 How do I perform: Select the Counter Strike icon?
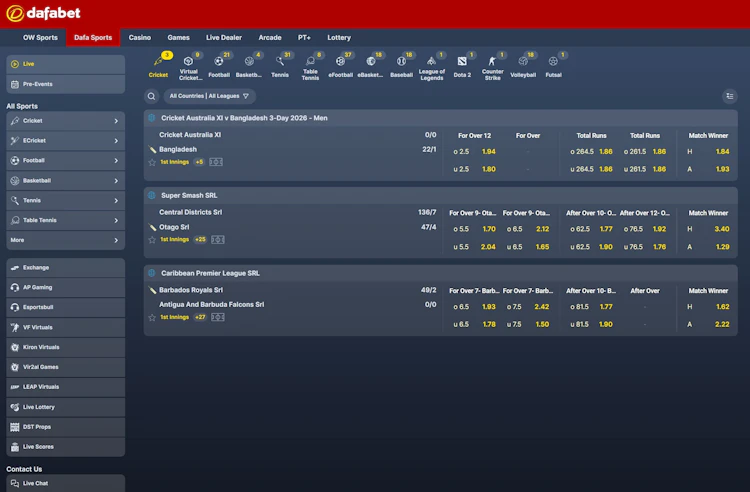pos(493,66)
